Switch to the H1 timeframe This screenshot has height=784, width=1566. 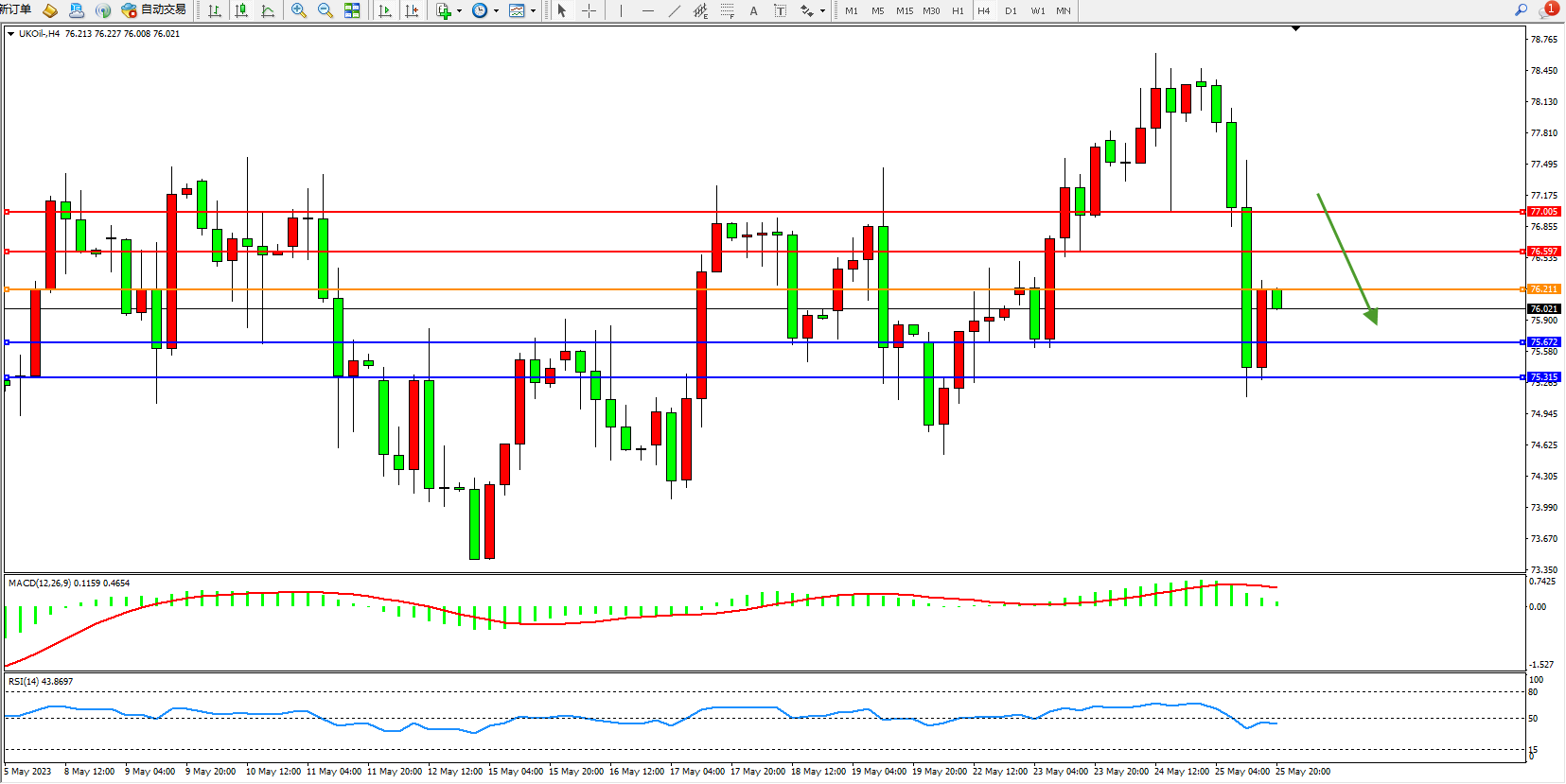point(958,10)
